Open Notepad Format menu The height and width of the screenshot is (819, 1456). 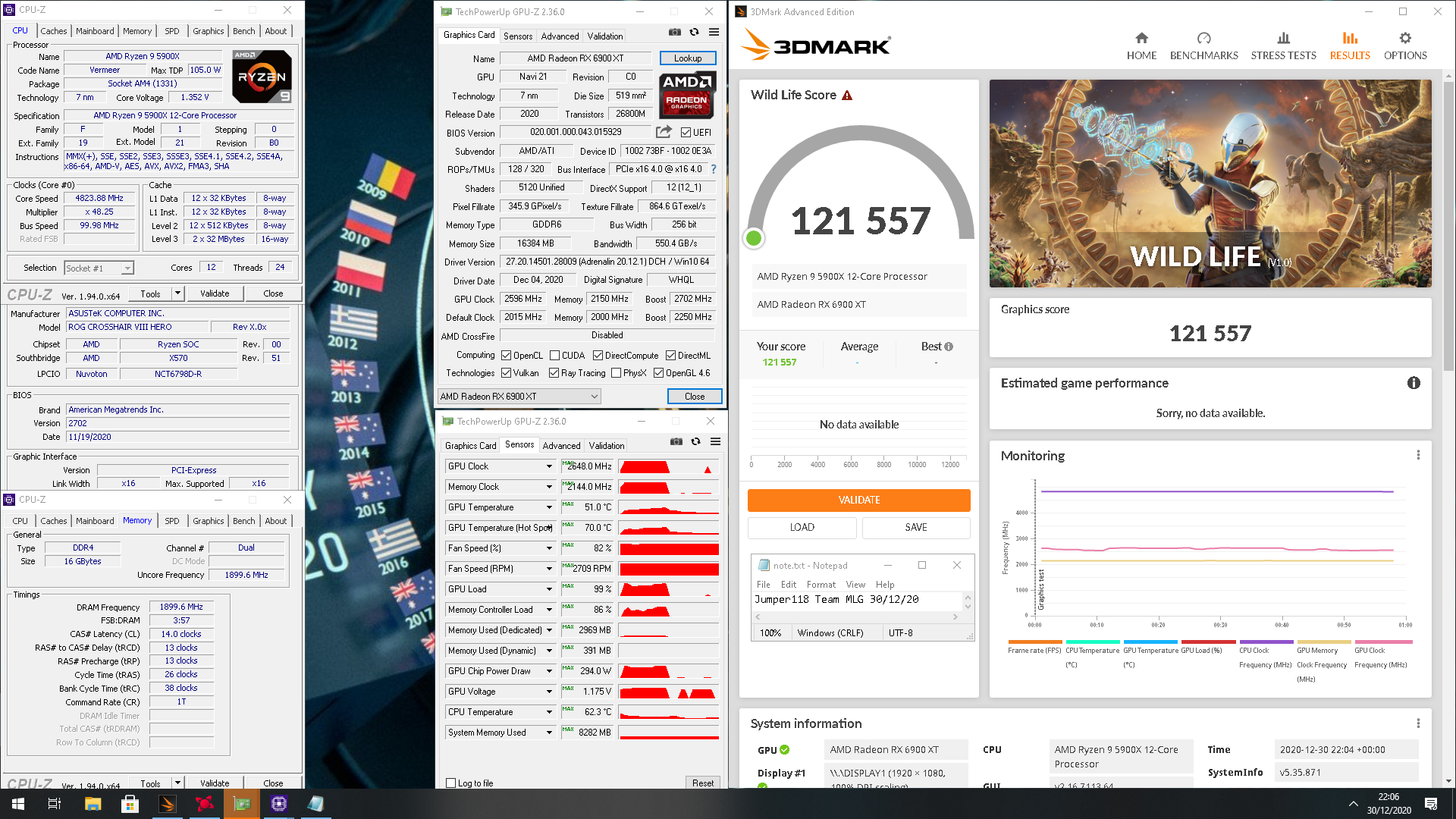(x=821, y=585)
